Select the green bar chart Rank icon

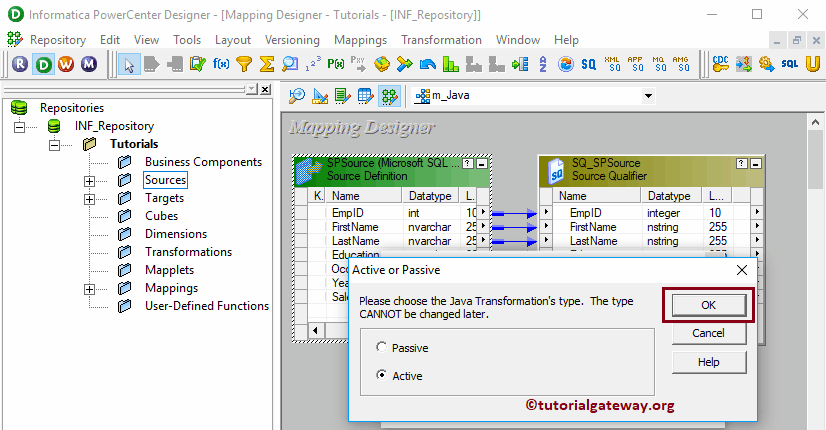[x=450, y=64]
